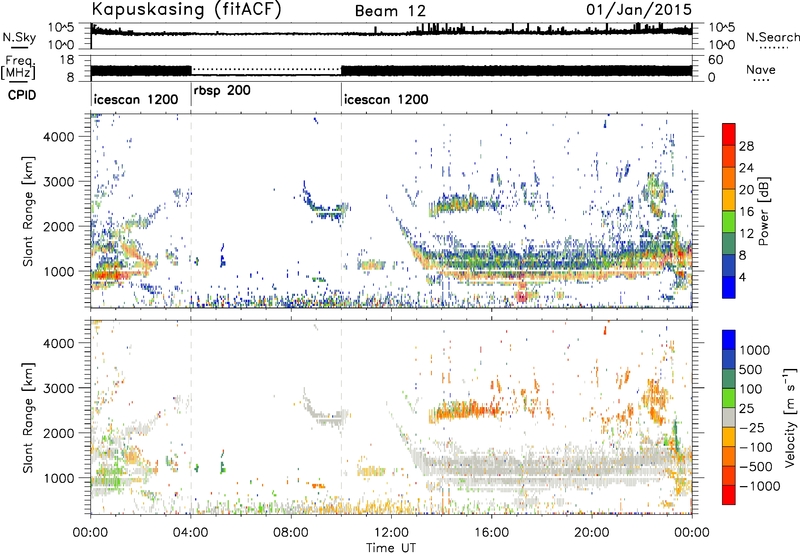Screen dimensions: 800x554
Task: Click the date "01/Jan/2015"
Action: coord(639,10)
